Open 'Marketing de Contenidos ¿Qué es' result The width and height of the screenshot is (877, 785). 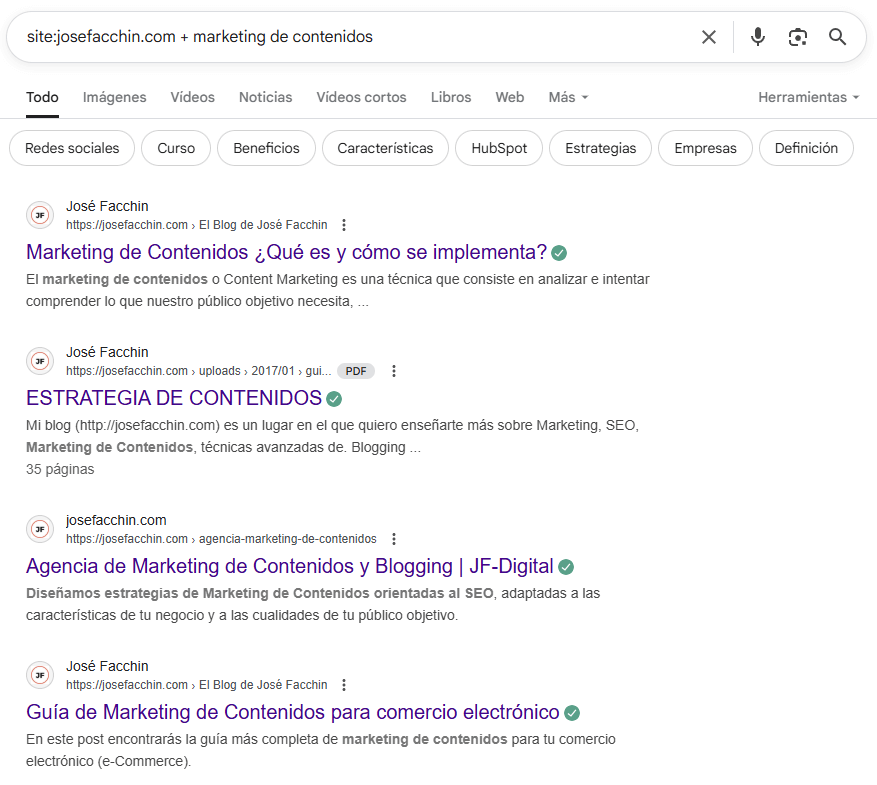tap(286, 252)
